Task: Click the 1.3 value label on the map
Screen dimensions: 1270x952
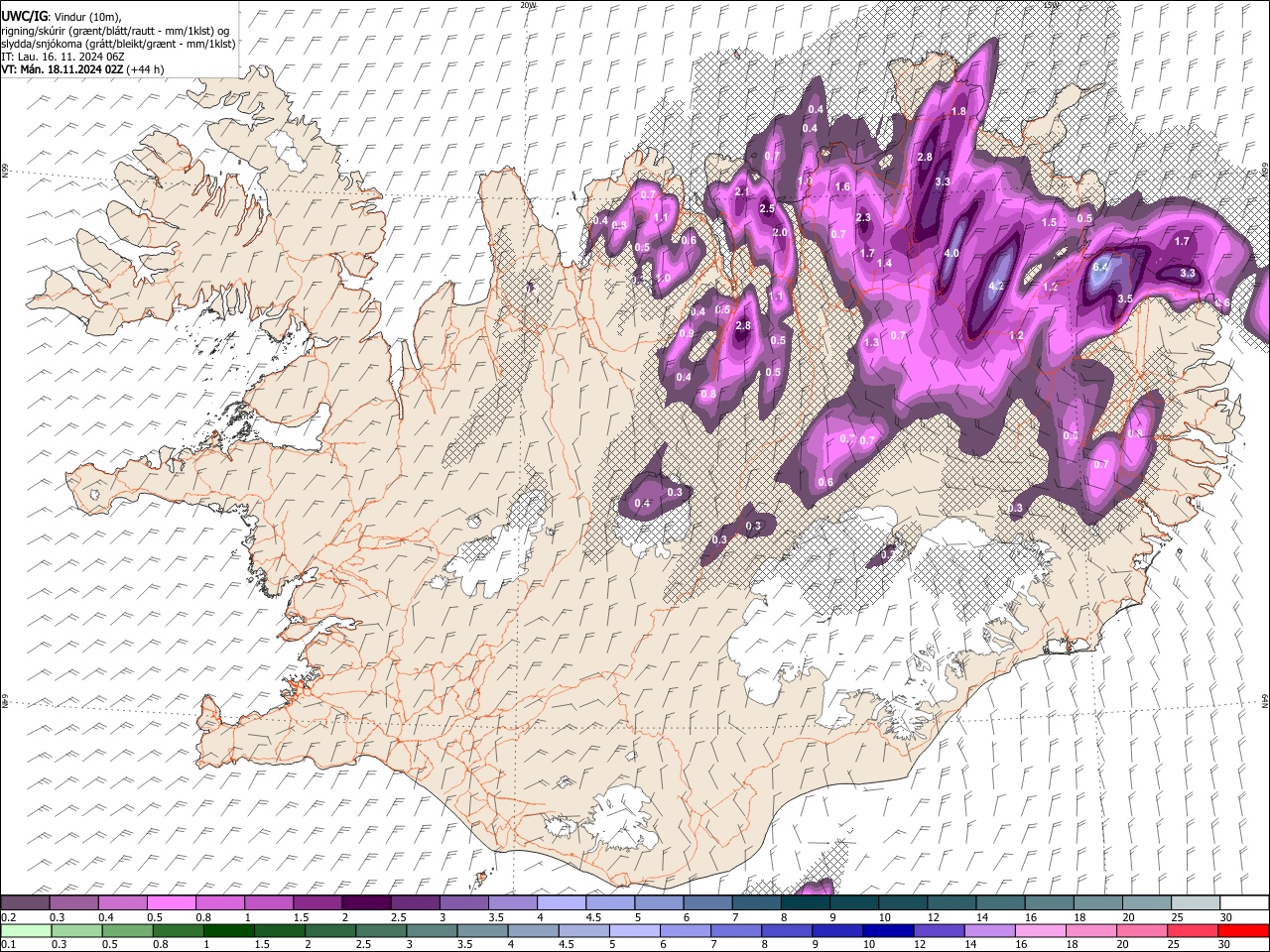Action: point(872,343)
